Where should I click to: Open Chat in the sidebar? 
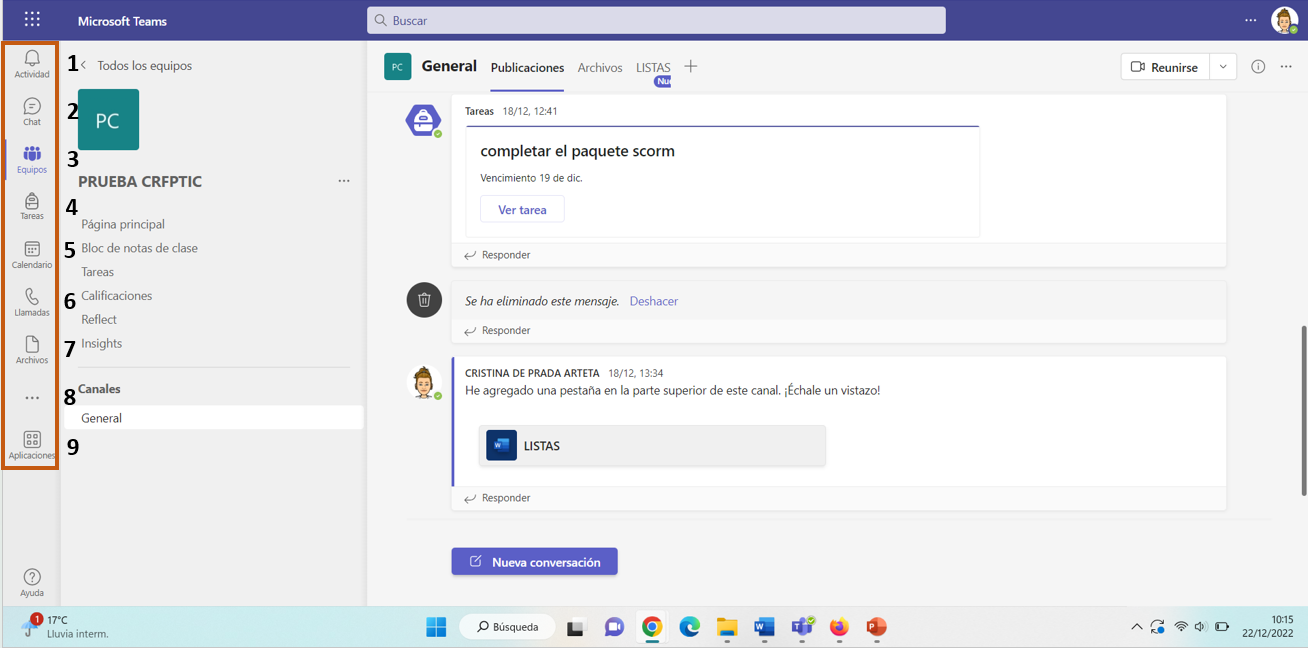(32, 112)
